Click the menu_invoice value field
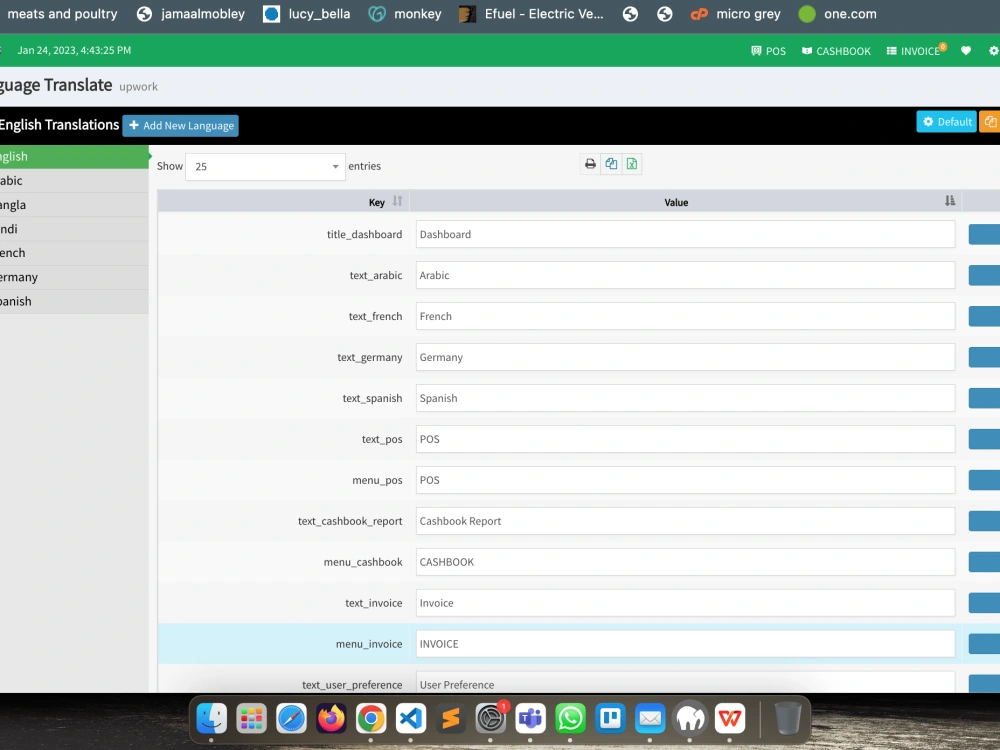 point(685,643)
